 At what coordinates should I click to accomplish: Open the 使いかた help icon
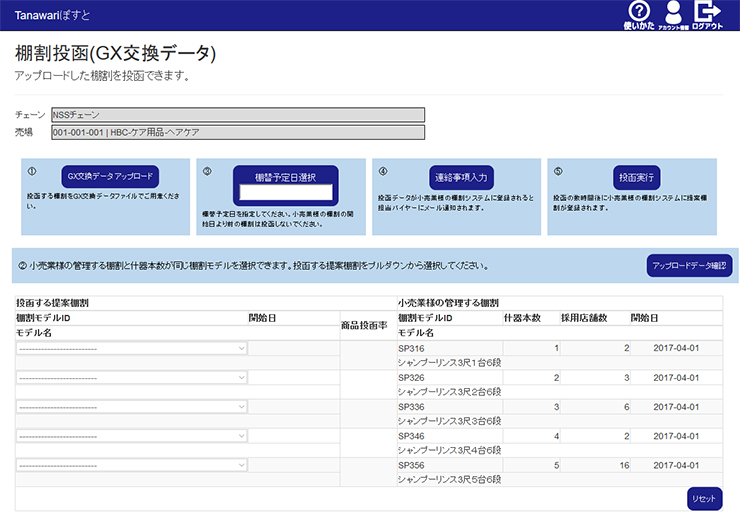(638, 14)
